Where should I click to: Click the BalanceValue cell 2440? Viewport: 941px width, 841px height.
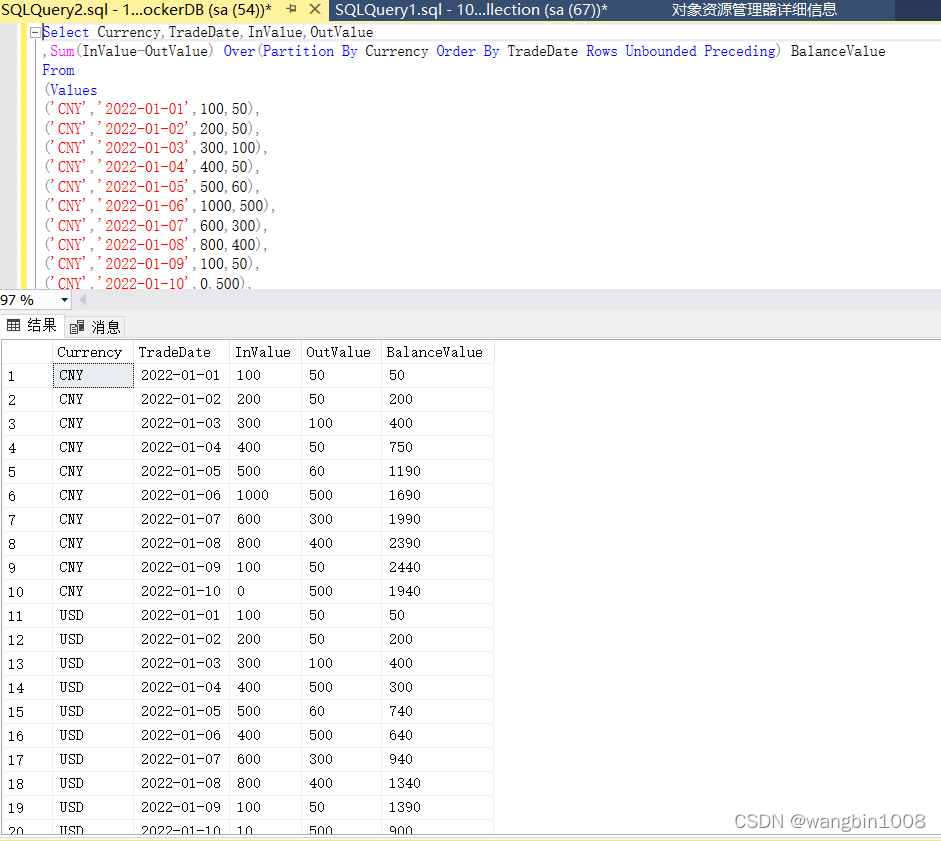[437, 567]
